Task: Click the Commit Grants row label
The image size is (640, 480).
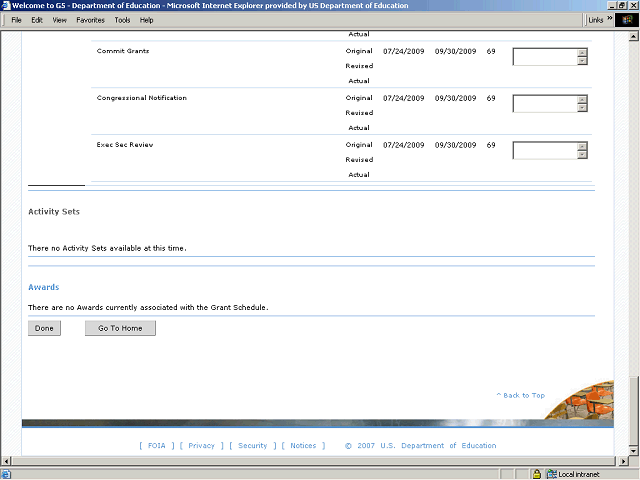Action: pyautogui.click(x=123, y=51)
